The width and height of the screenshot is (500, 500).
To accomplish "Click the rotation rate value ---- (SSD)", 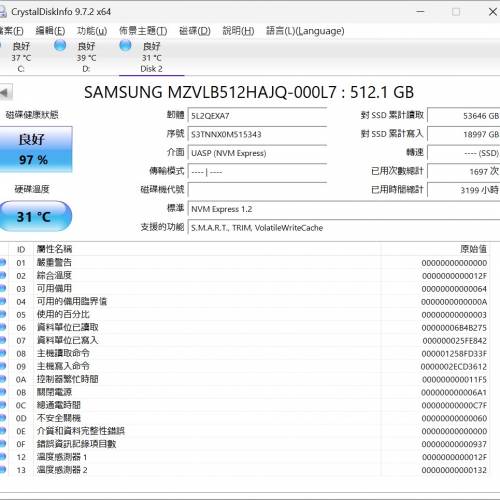I will [464, 153].
